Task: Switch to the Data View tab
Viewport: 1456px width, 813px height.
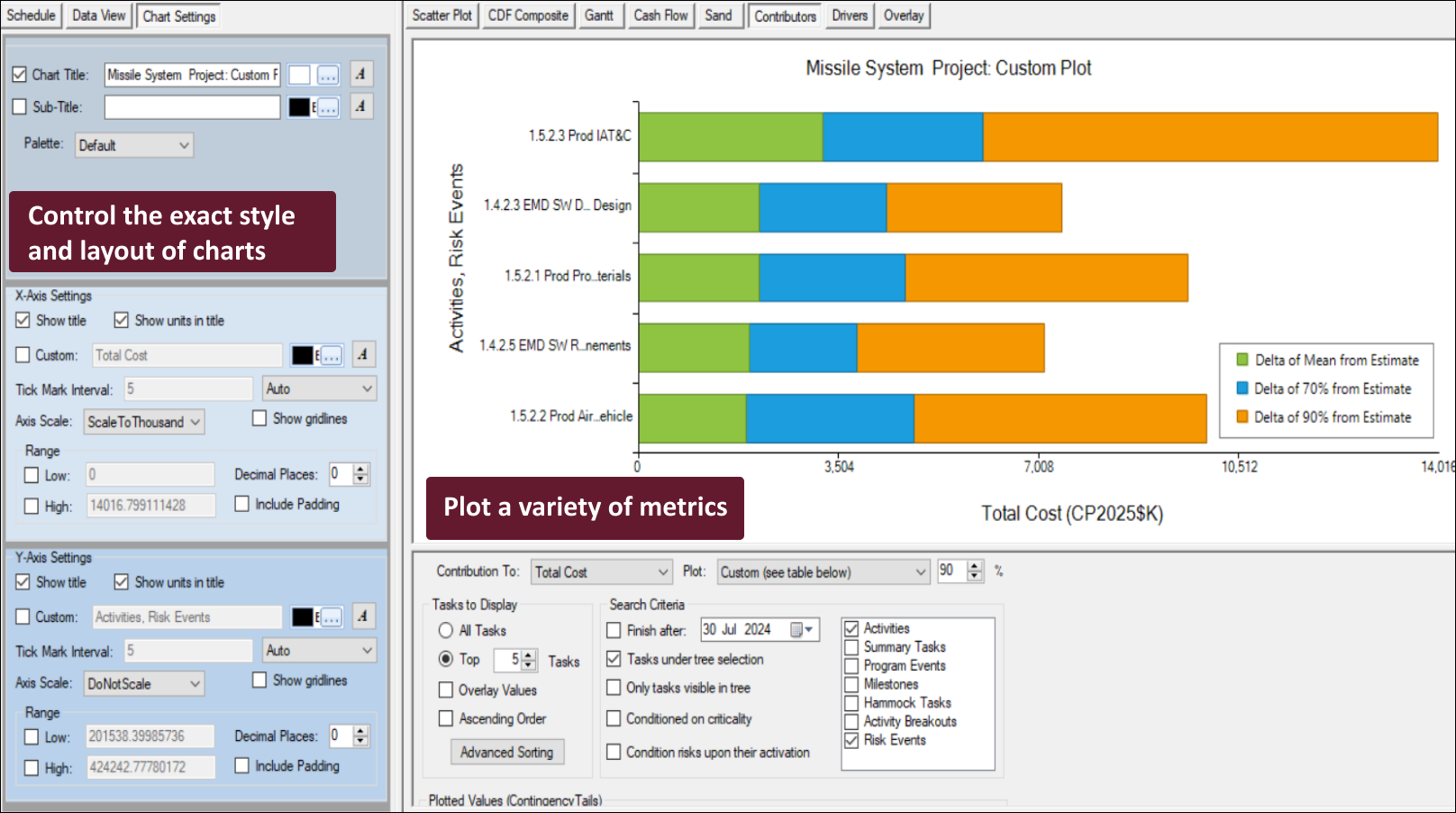Action: (x=98, y=14)
